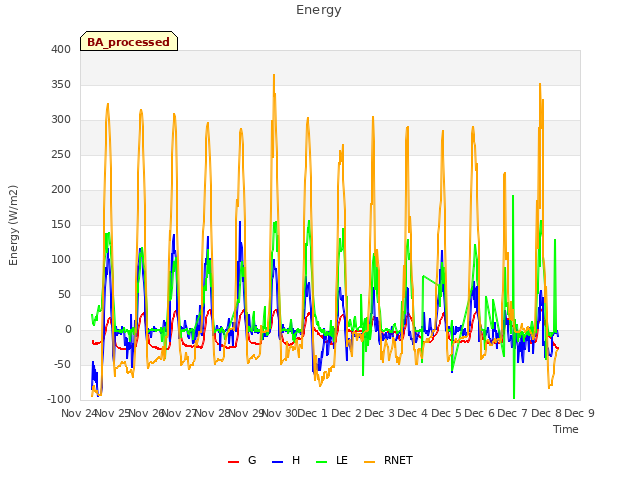Click the y-axis tick value 200
The image size is (640, 480).
coord(61,189)
